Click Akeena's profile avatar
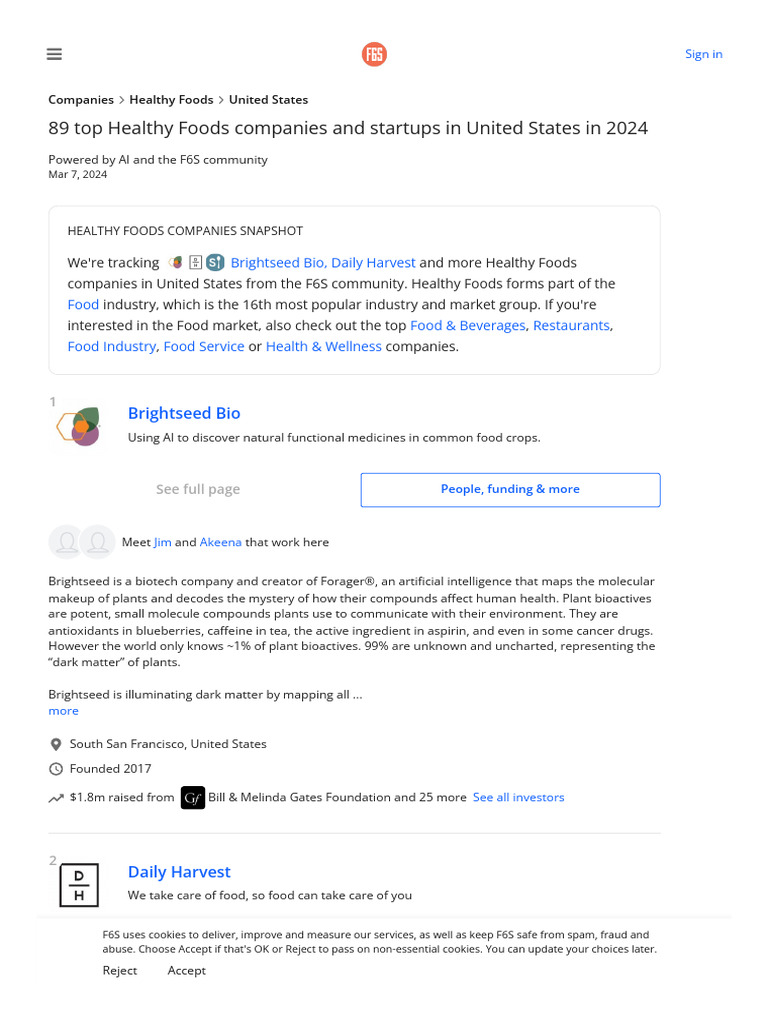Image resolution: width=768 pixels, height=1024 pixels. click(x=97, y=541)
